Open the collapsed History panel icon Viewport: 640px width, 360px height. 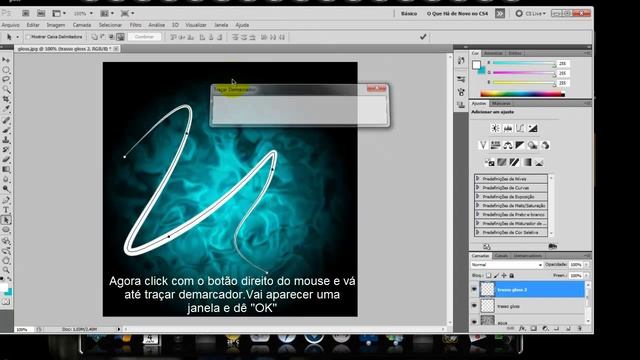461,61
